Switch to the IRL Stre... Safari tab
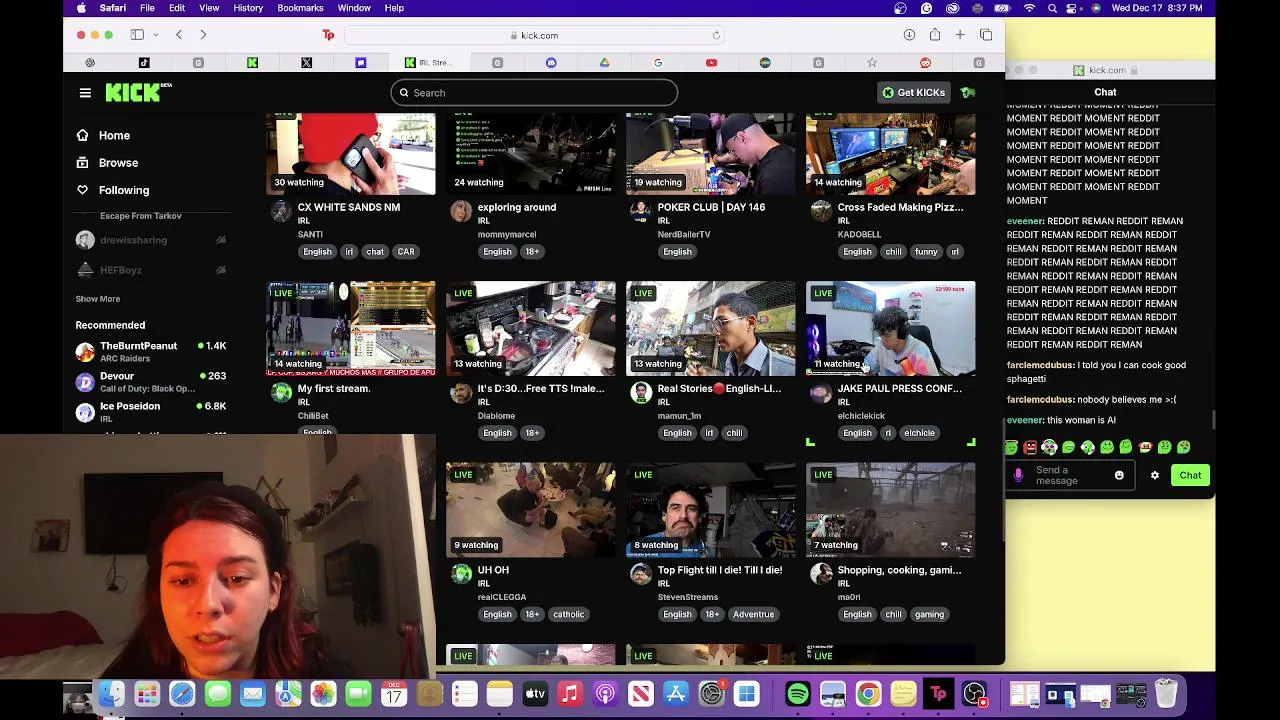This screenshot has width=1280, height=720. click(429, 63)
